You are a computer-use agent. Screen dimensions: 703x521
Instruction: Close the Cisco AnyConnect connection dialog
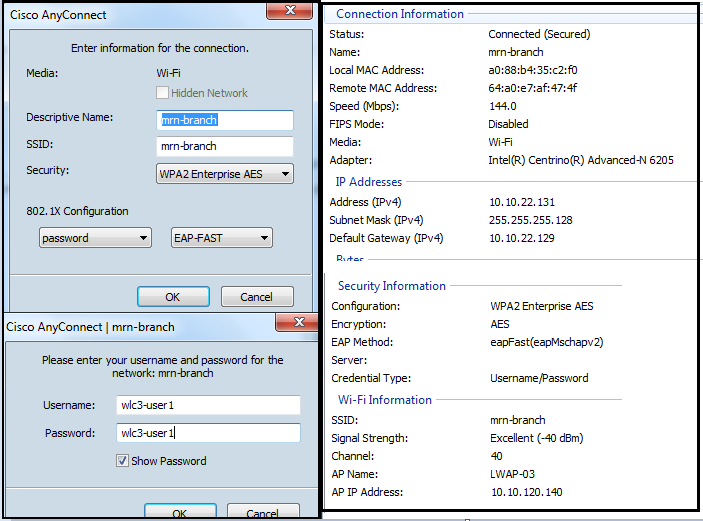(x=290, y=10)
